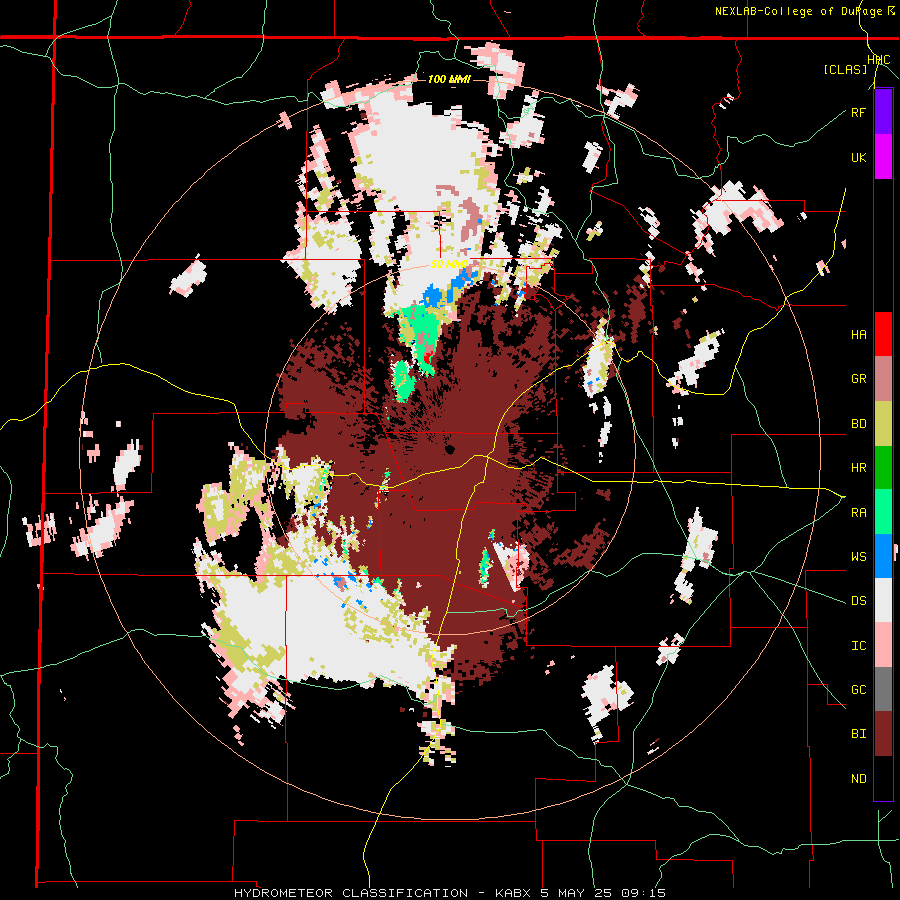Click the UK legend label
Image resolution: width=900 pixels, height=900 pixels.
click(x=858, y=157)
